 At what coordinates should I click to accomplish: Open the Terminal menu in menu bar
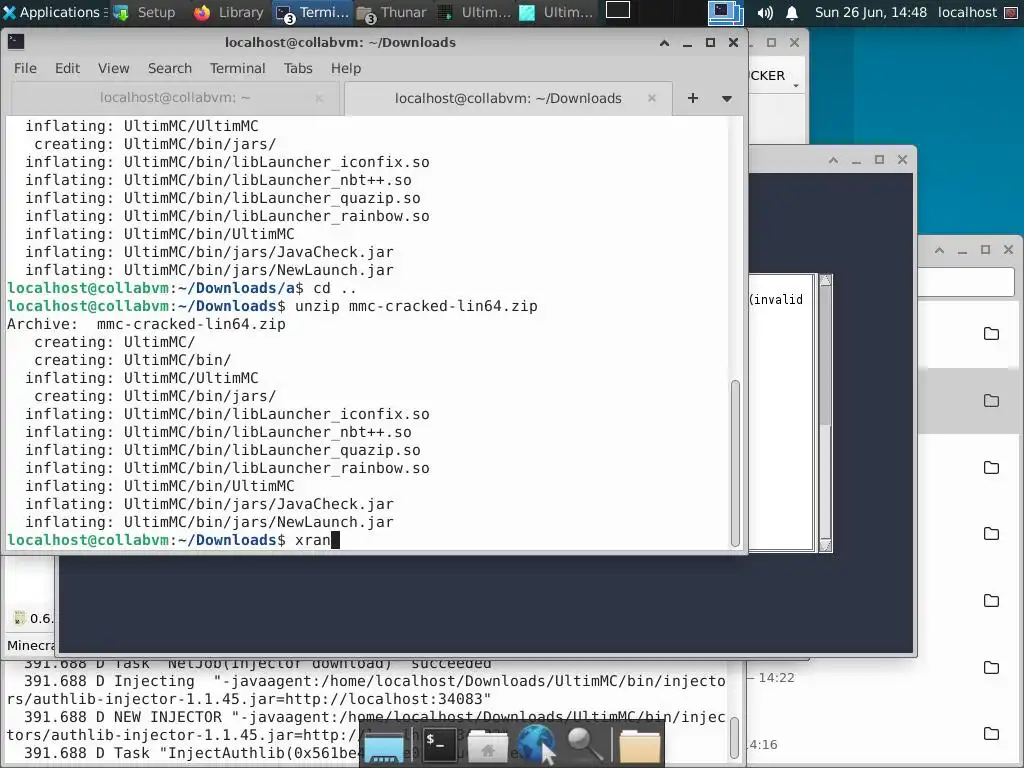coord(237,69)
